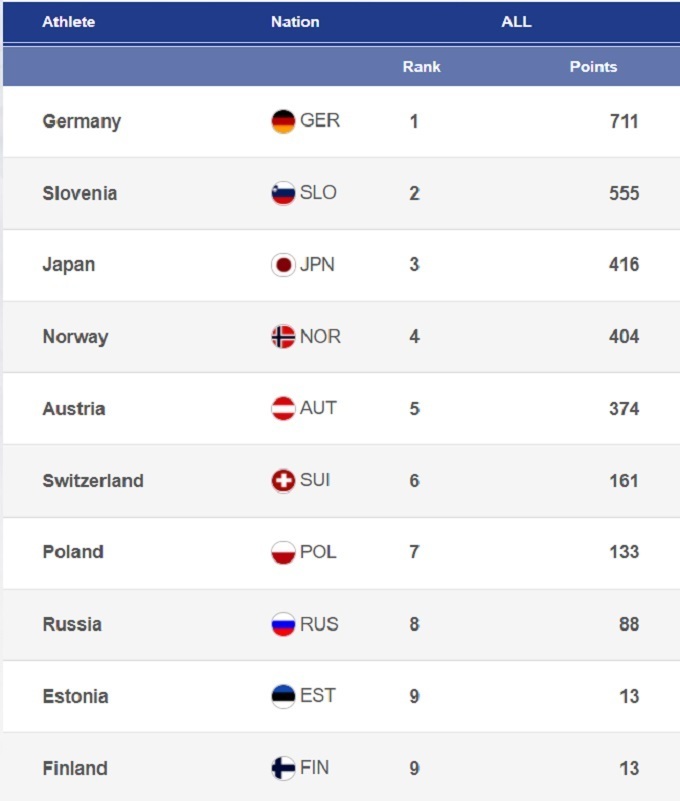Open the Germany team link
This screenshot has height=801, width=680.
tap(81, 121)
